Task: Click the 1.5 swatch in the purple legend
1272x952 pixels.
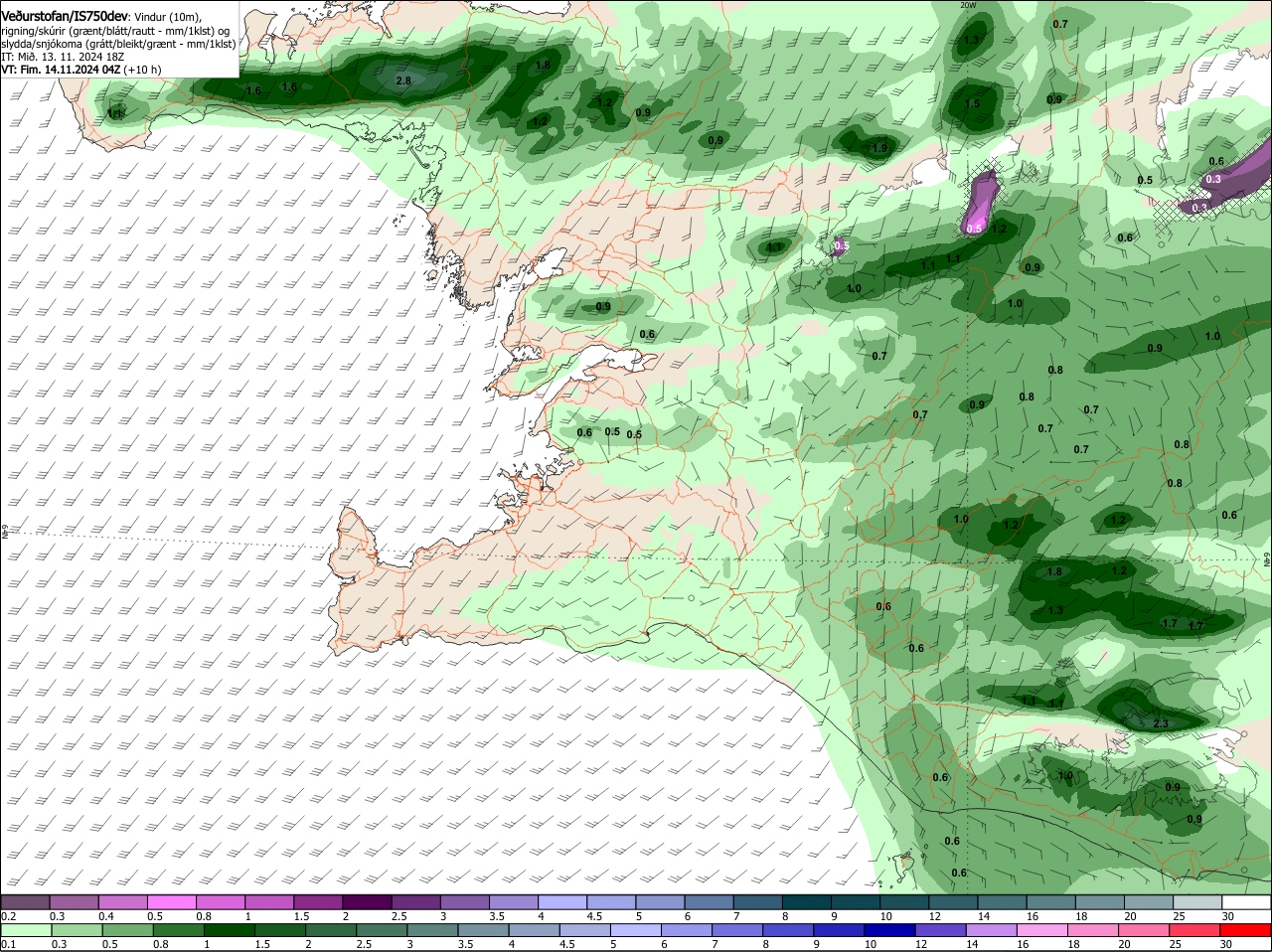Action: [318, 902]
